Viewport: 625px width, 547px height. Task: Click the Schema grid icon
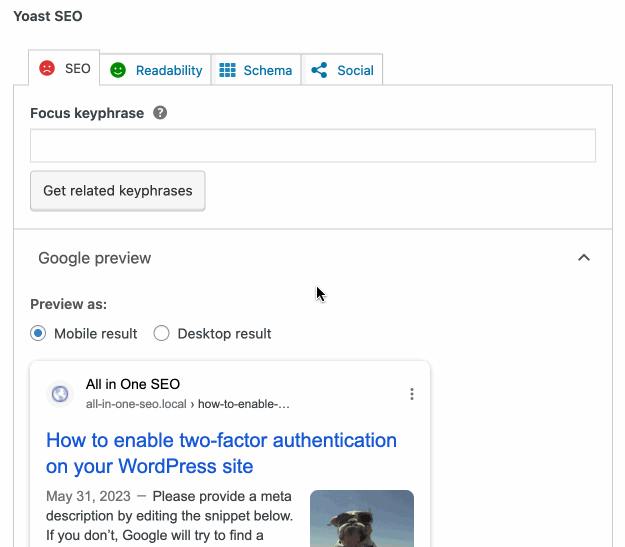click(x=227, y=70)
